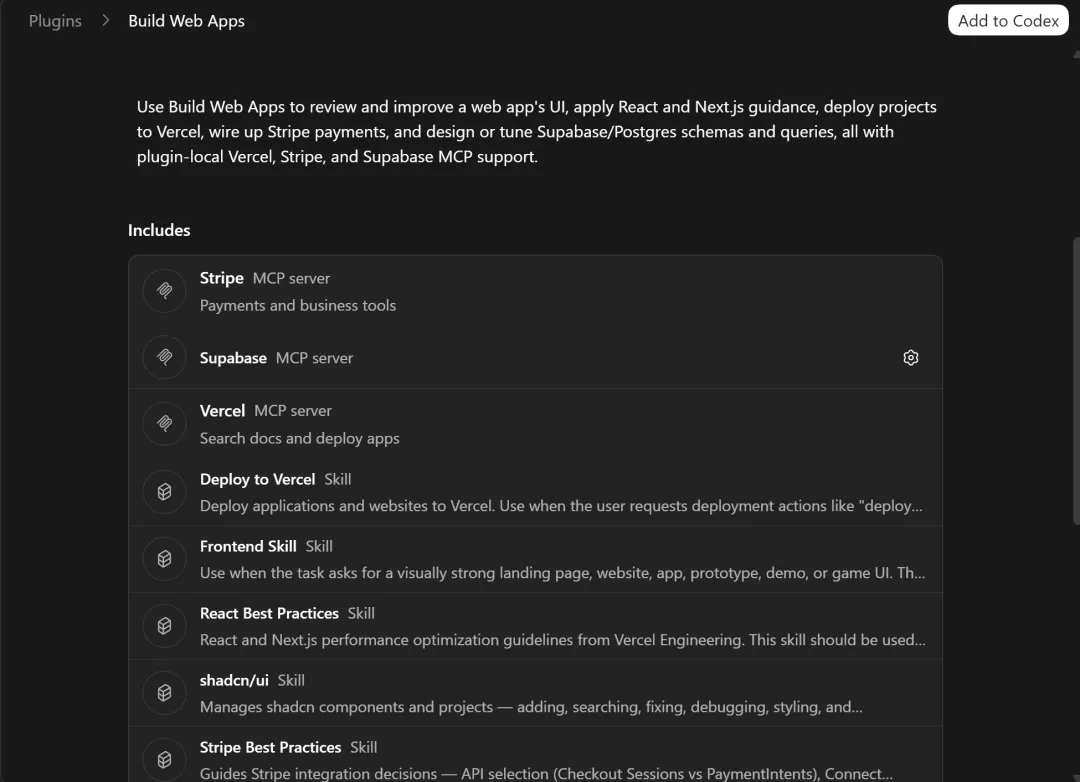This screenshot has width=1080, height=782.
Task: Click the Supabase MCP server icon
Action: 165,358
